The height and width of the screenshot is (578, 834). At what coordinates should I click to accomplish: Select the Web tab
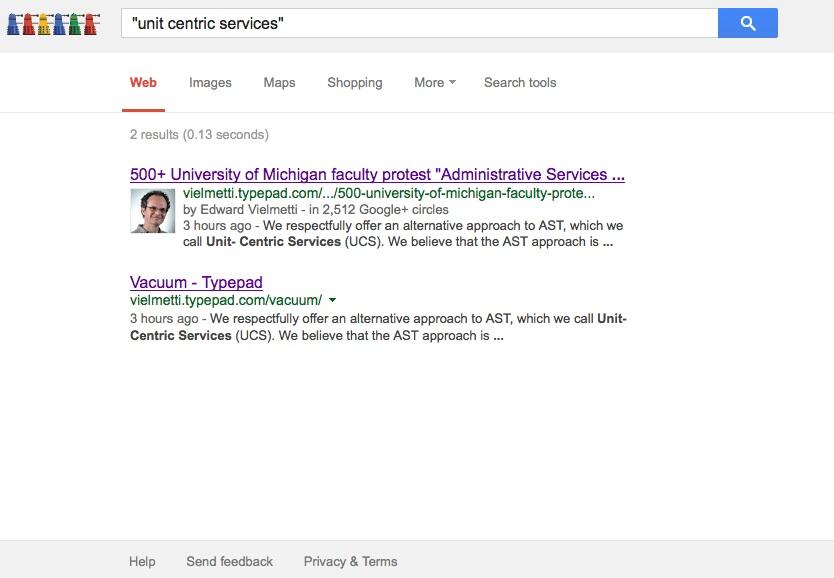click(x=143, y=82)
